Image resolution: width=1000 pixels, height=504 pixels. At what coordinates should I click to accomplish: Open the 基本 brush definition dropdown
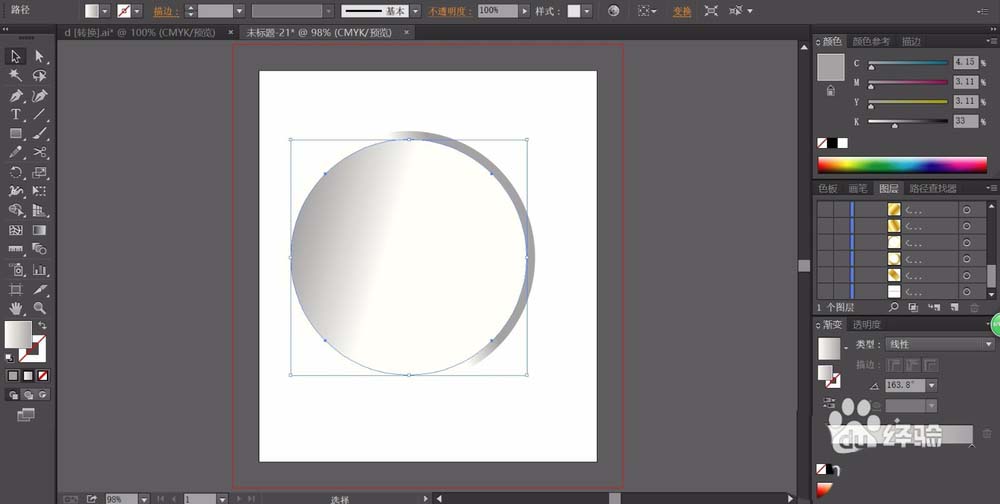tap(415, 11)
